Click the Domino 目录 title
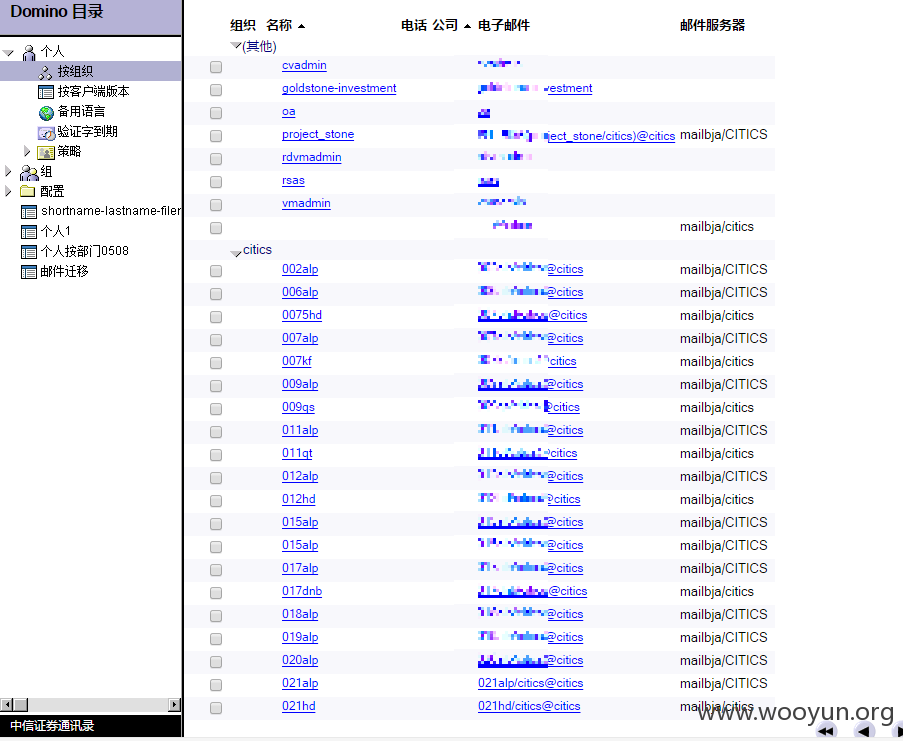This screenshot has height=741, width=903. [x=57, y=12]
